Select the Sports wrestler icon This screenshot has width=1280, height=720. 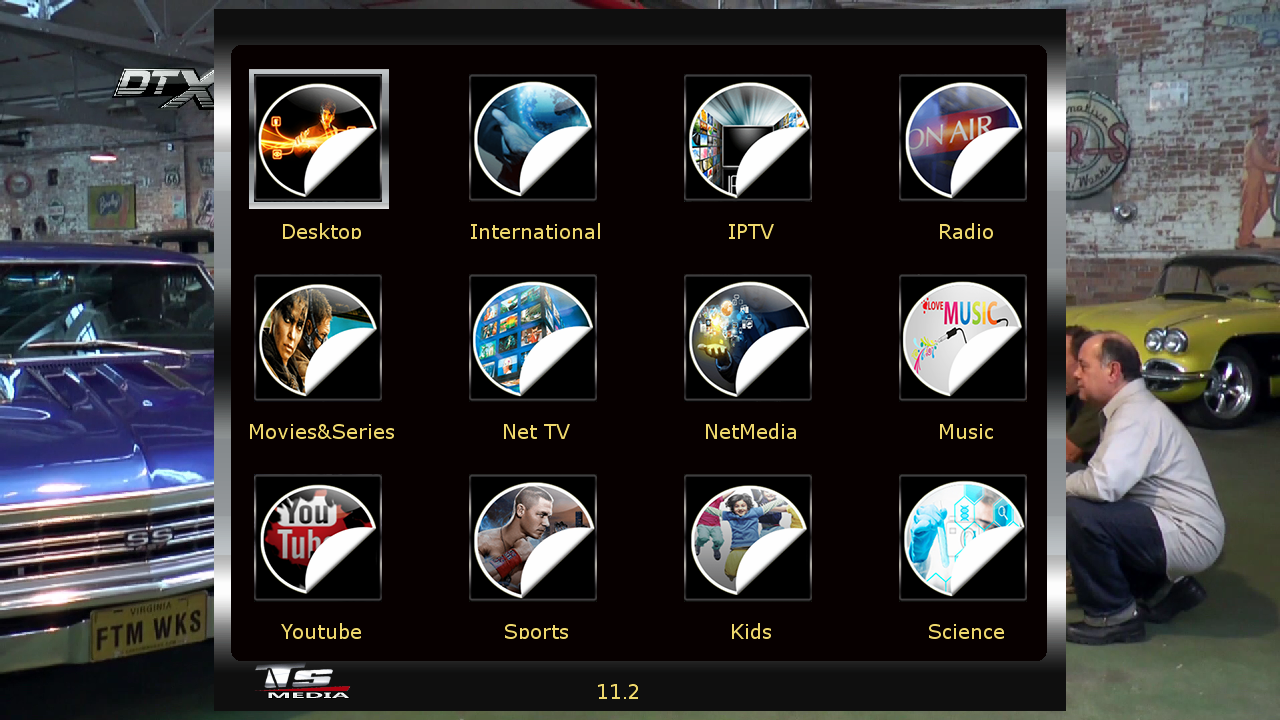533,538
